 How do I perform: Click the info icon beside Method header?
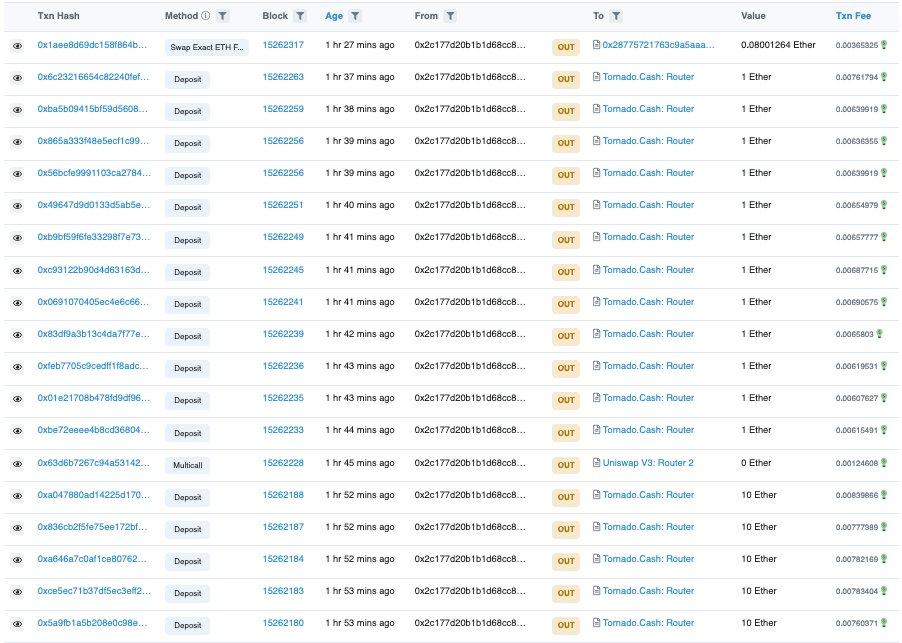[x=206, y=16]
